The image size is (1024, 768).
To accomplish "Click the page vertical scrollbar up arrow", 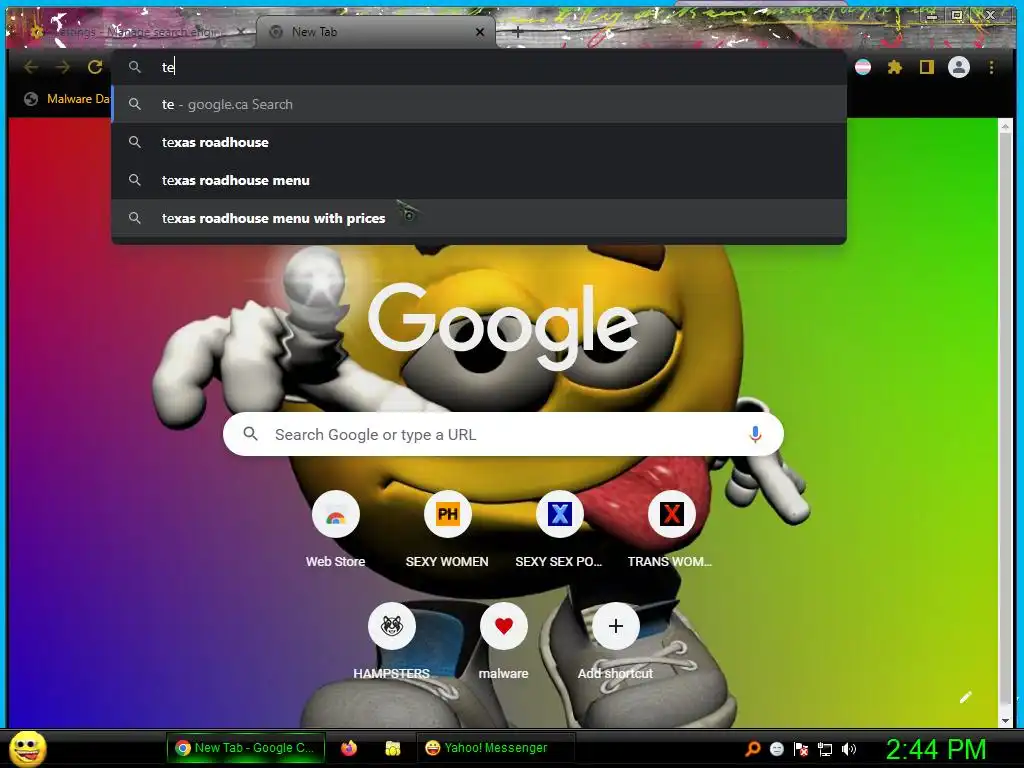I will [x=1005, y=126].
